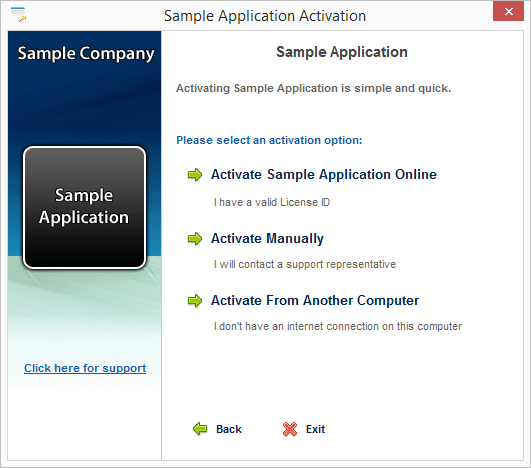This screenshot has height=468, width=531.
Task: Click the green Back arrow icon
Action: pos(200,429)
